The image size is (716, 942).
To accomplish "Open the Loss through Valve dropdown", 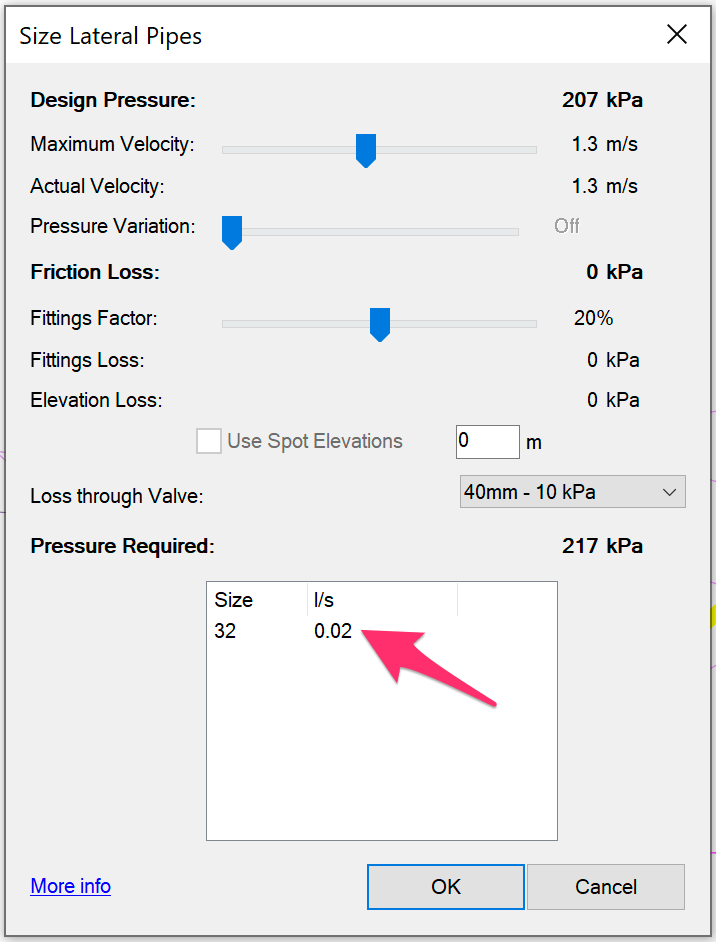I will 572,491.
